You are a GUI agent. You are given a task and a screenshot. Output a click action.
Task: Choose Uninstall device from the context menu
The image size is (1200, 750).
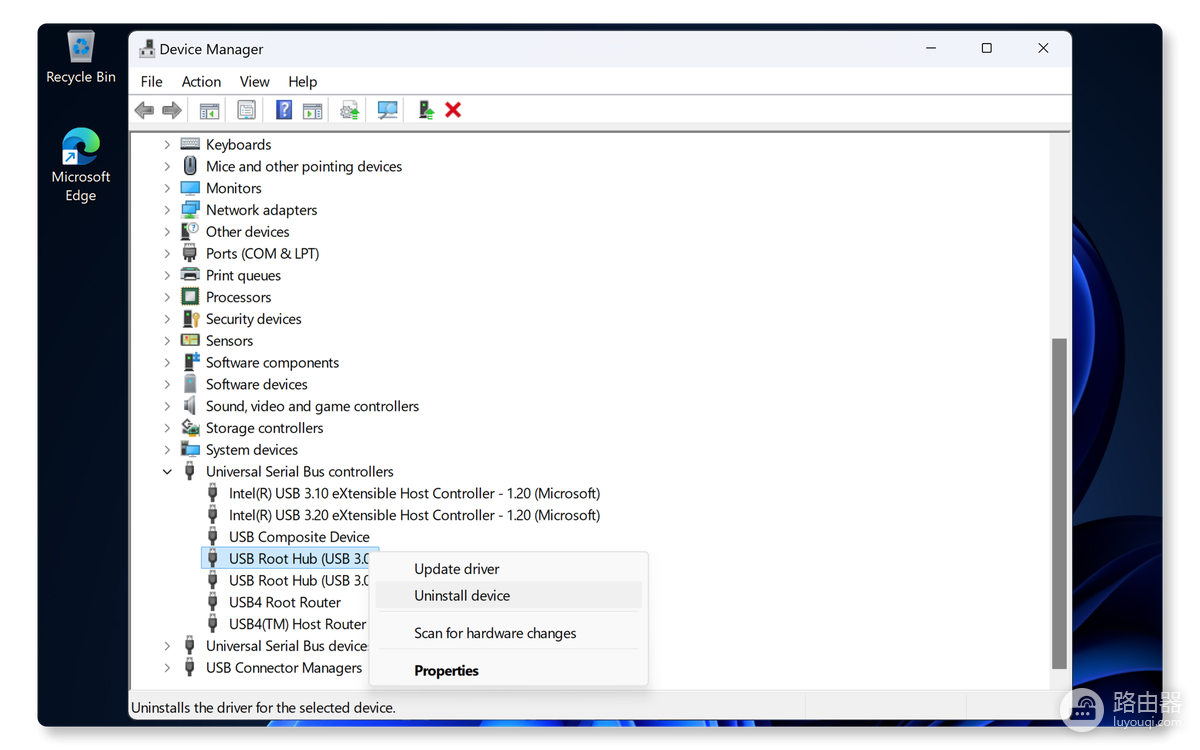(507, 595)
